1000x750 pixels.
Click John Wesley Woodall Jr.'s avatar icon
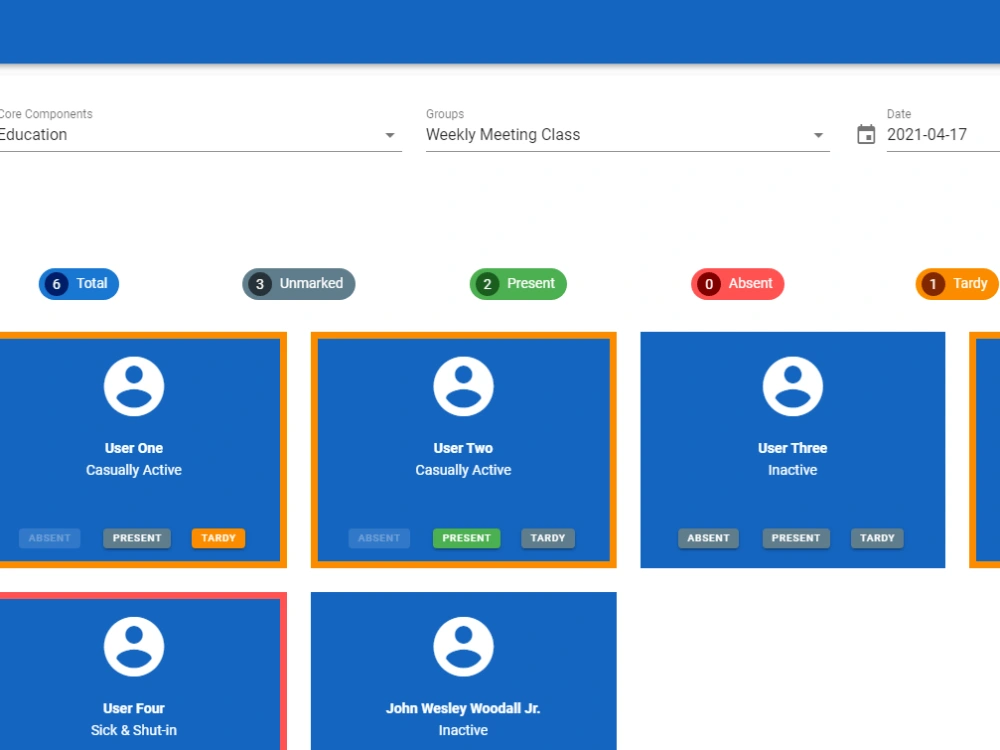463,645
